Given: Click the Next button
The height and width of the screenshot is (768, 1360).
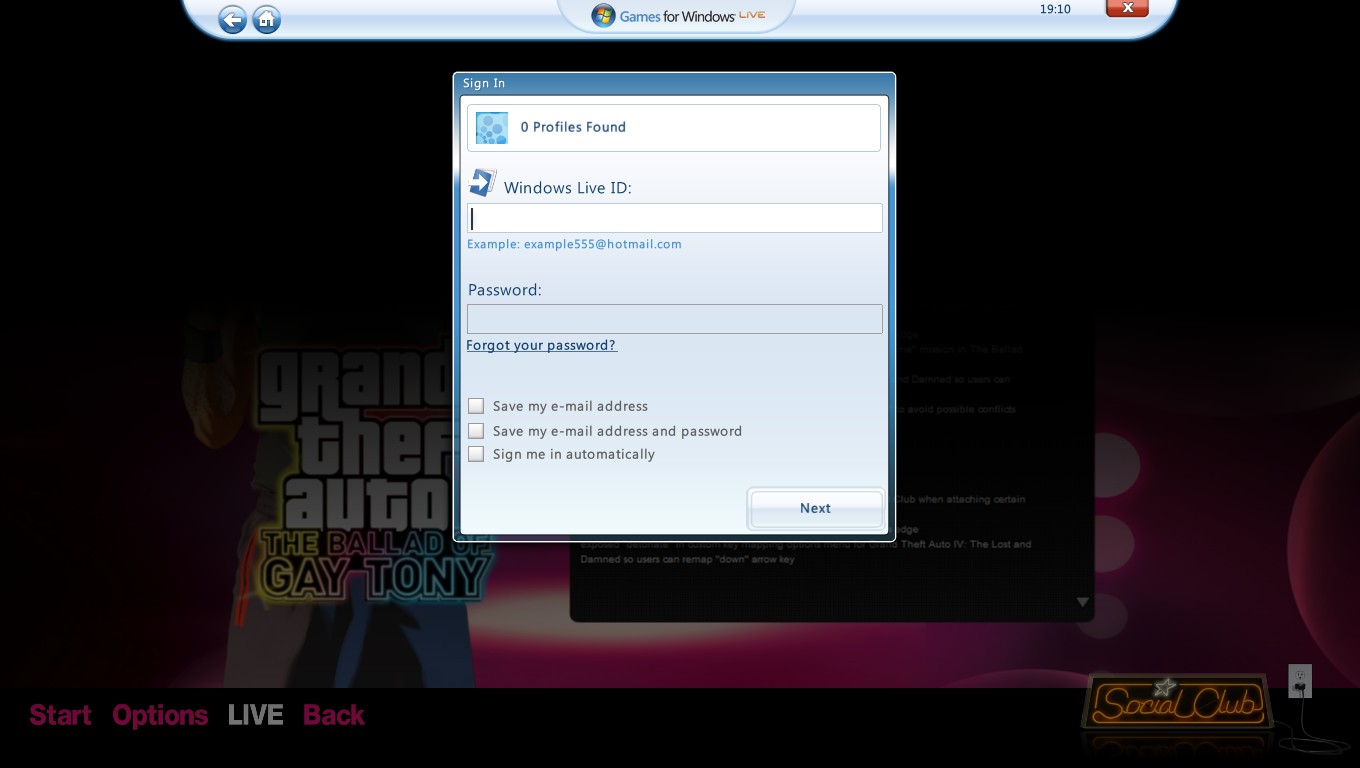Looking at the screenshot, I should [816, 508].
